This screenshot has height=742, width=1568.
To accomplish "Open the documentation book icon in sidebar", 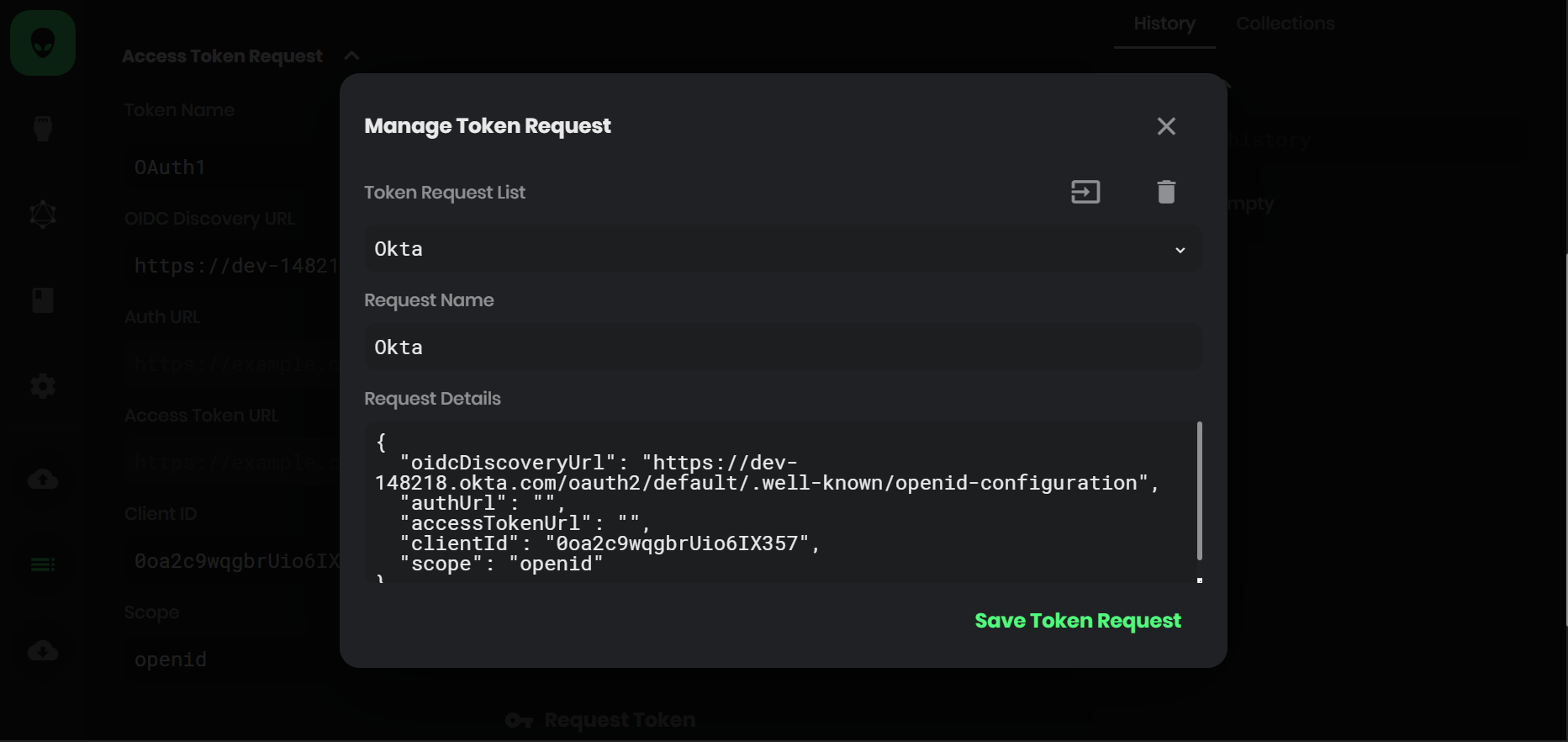I will pos(43,300).
